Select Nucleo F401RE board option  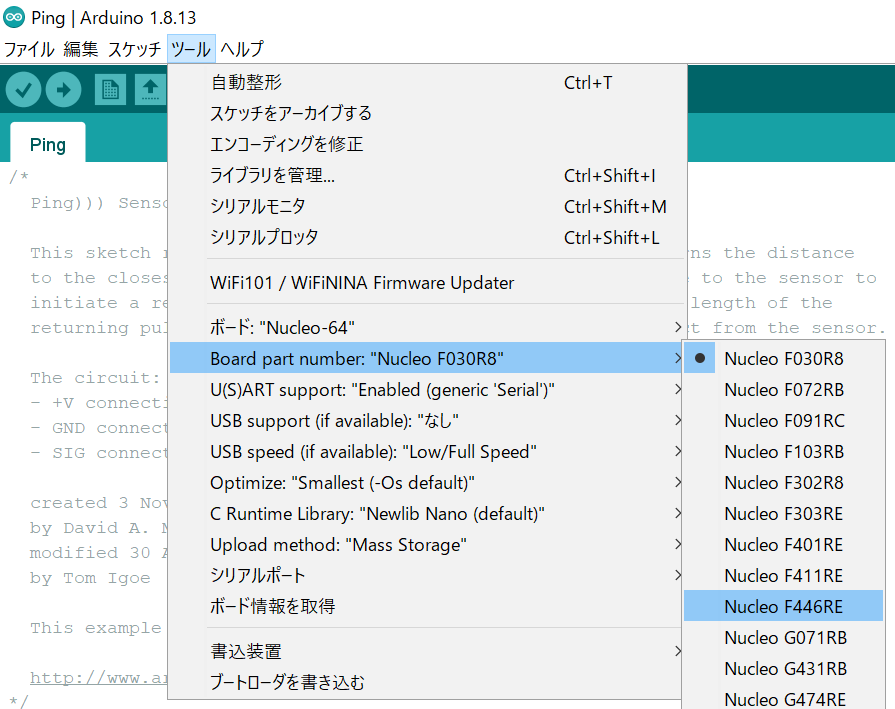pos(784,545)
